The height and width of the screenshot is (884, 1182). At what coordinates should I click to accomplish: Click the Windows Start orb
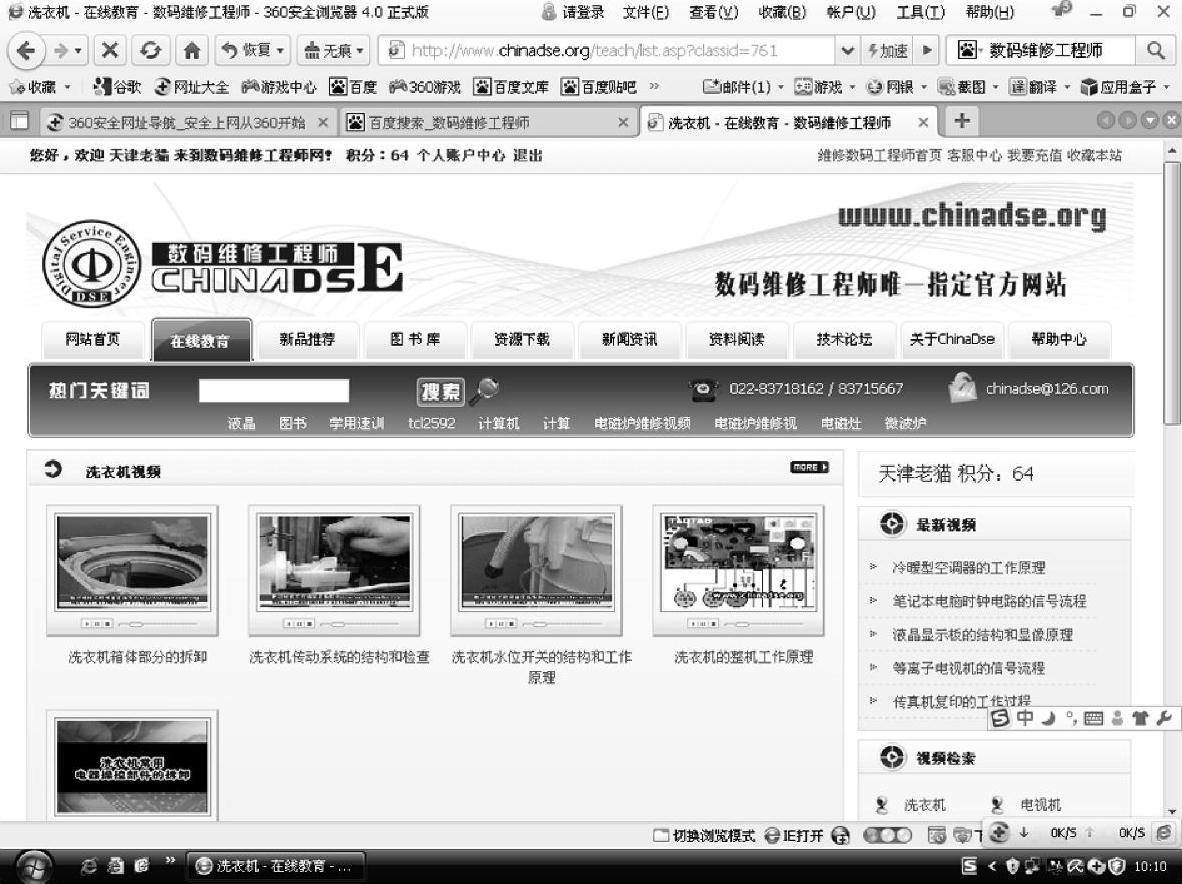33,867
